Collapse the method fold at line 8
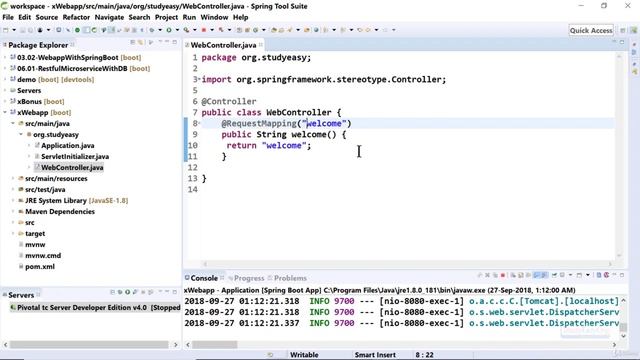The height and width of the screenshot is (360, 640). 199,123
